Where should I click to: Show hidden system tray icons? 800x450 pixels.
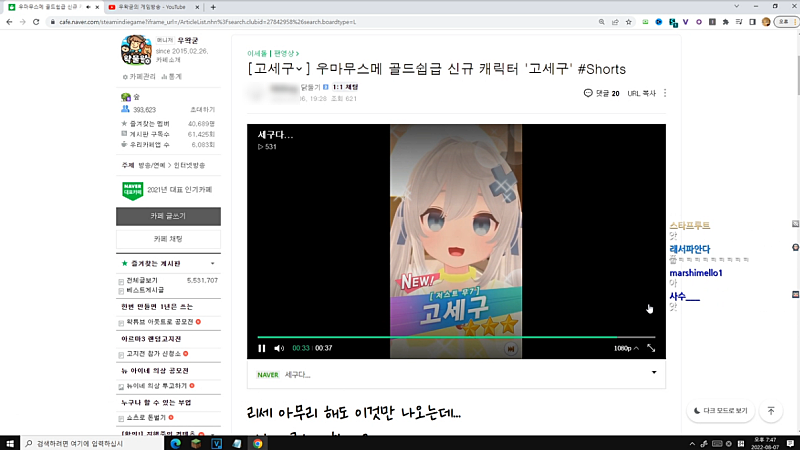click(692, 444)
